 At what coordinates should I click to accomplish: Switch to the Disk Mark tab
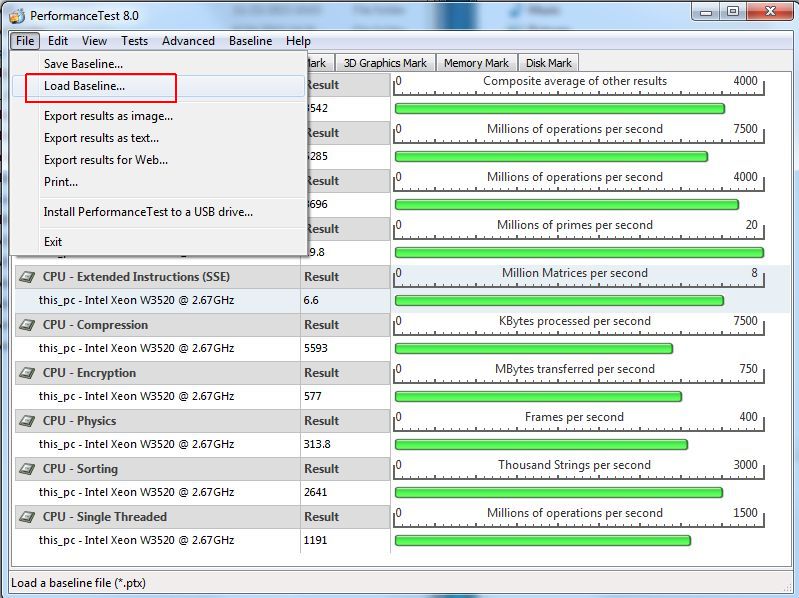tap(548, 63)
